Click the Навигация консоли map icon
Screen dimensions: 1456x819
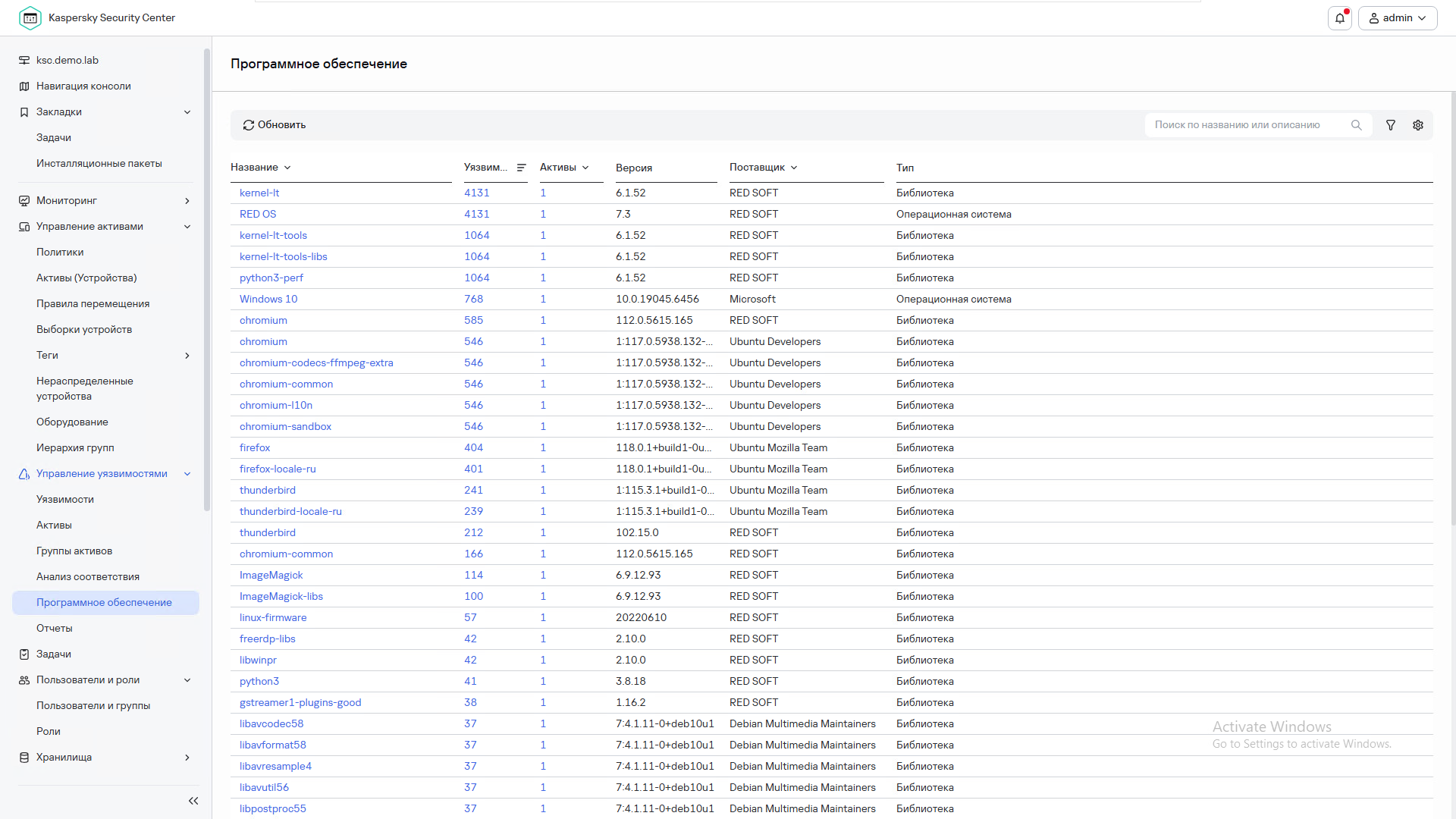click(x=24, y=86)
